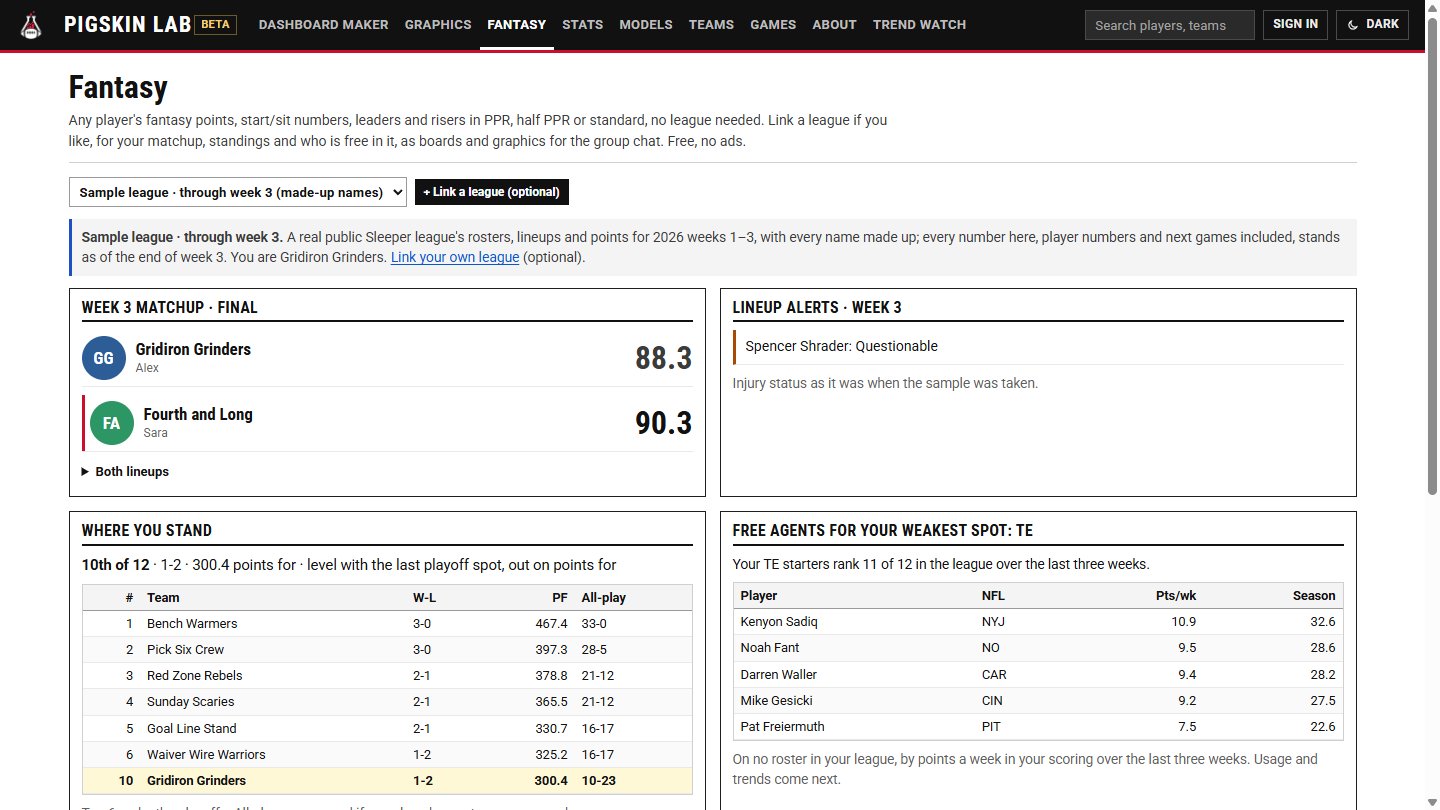1440x810 pixels.
Task: Click the PF column header in standings
Action: tap(560, 598)
